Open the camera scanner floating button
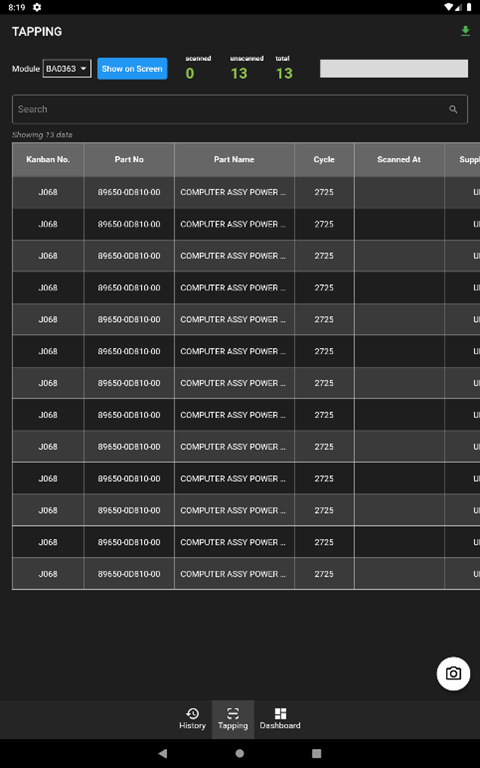 point(453,673)
